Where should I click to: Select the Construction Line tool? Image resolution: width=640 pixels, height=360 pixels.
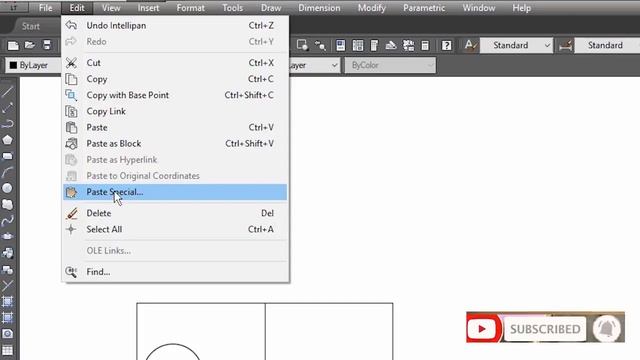tap(7, 108)
